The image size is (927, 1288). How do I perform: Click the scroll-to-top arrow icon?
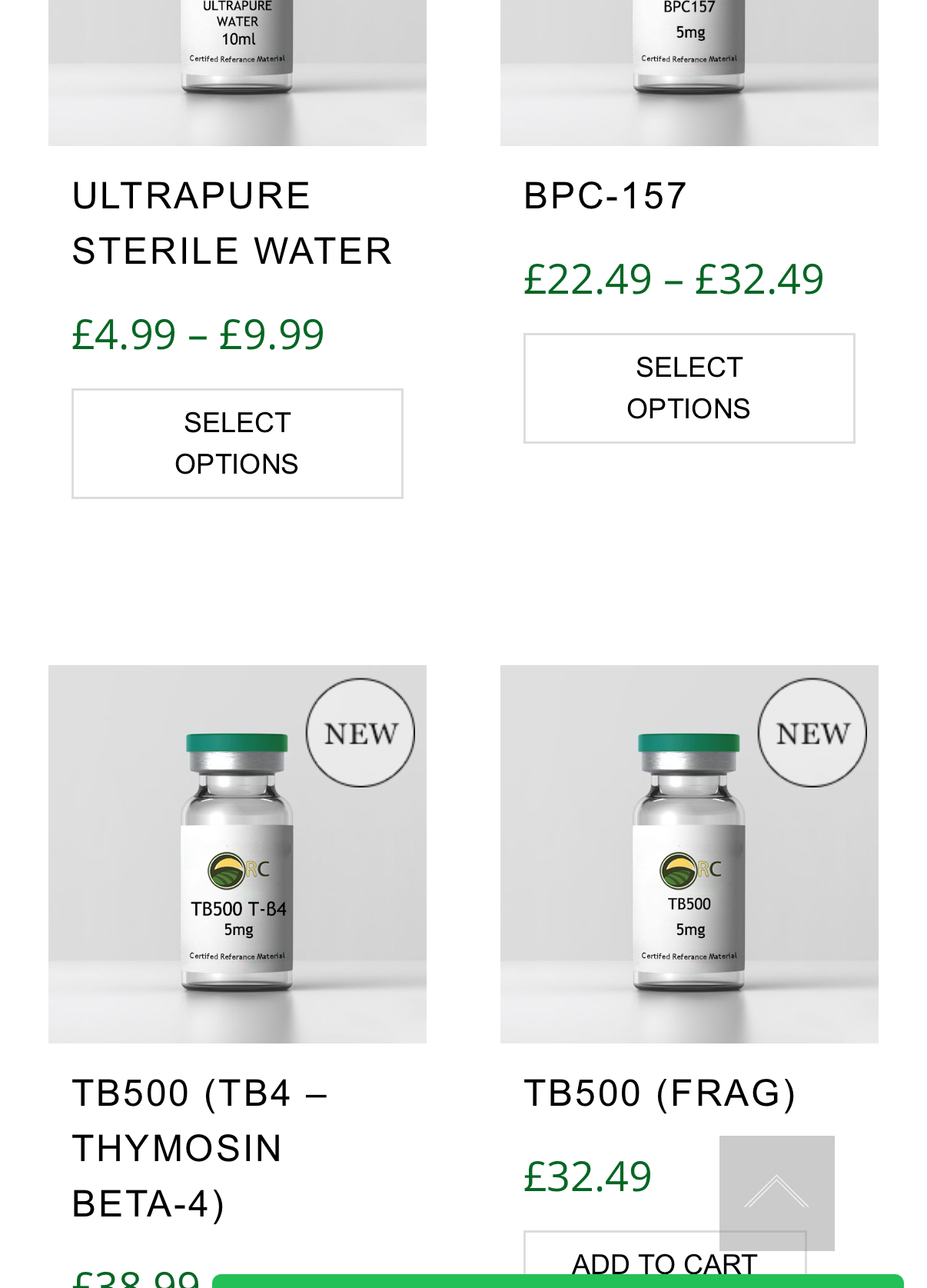point(776,1192)
